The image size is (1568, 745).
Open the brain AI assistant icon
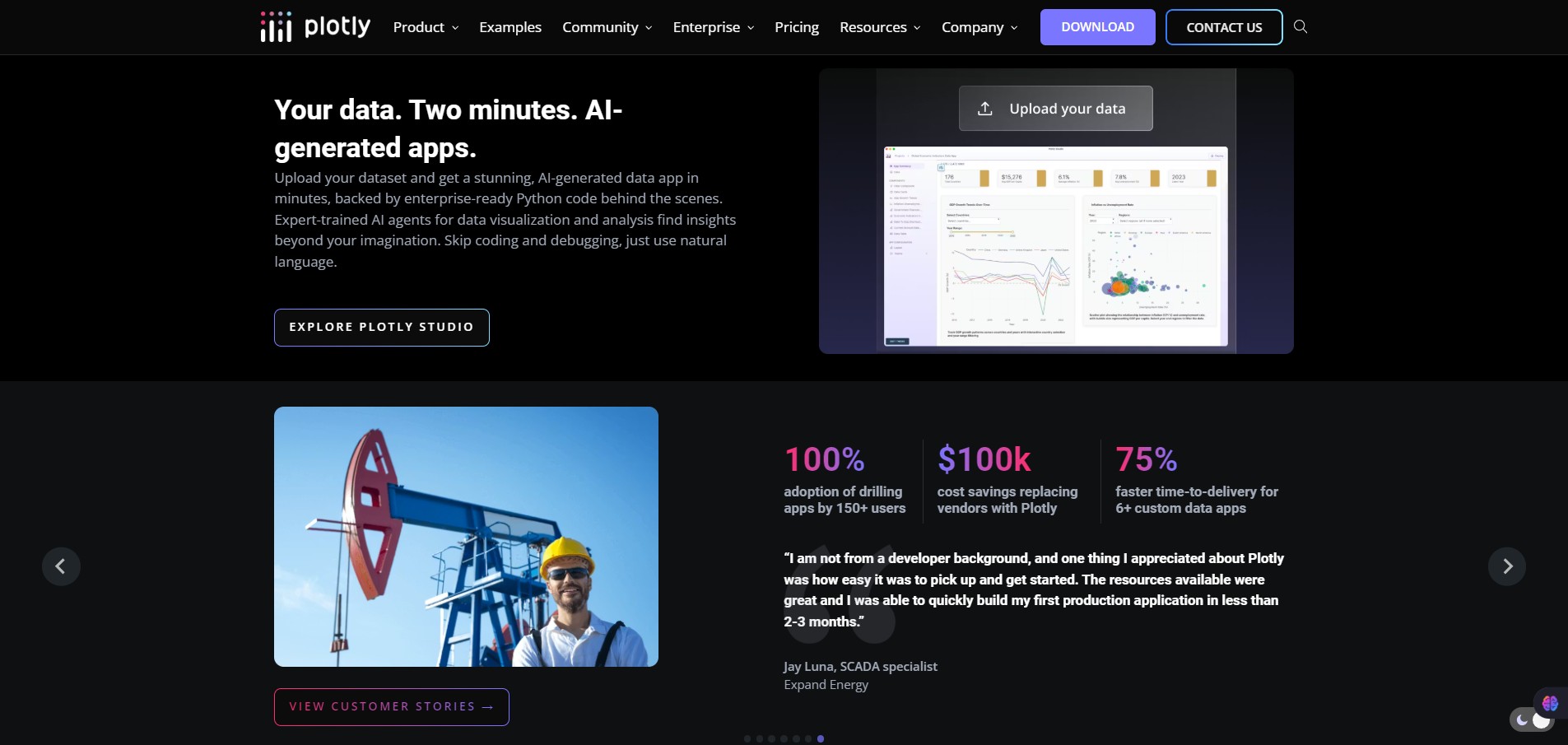coord(1550,703)
